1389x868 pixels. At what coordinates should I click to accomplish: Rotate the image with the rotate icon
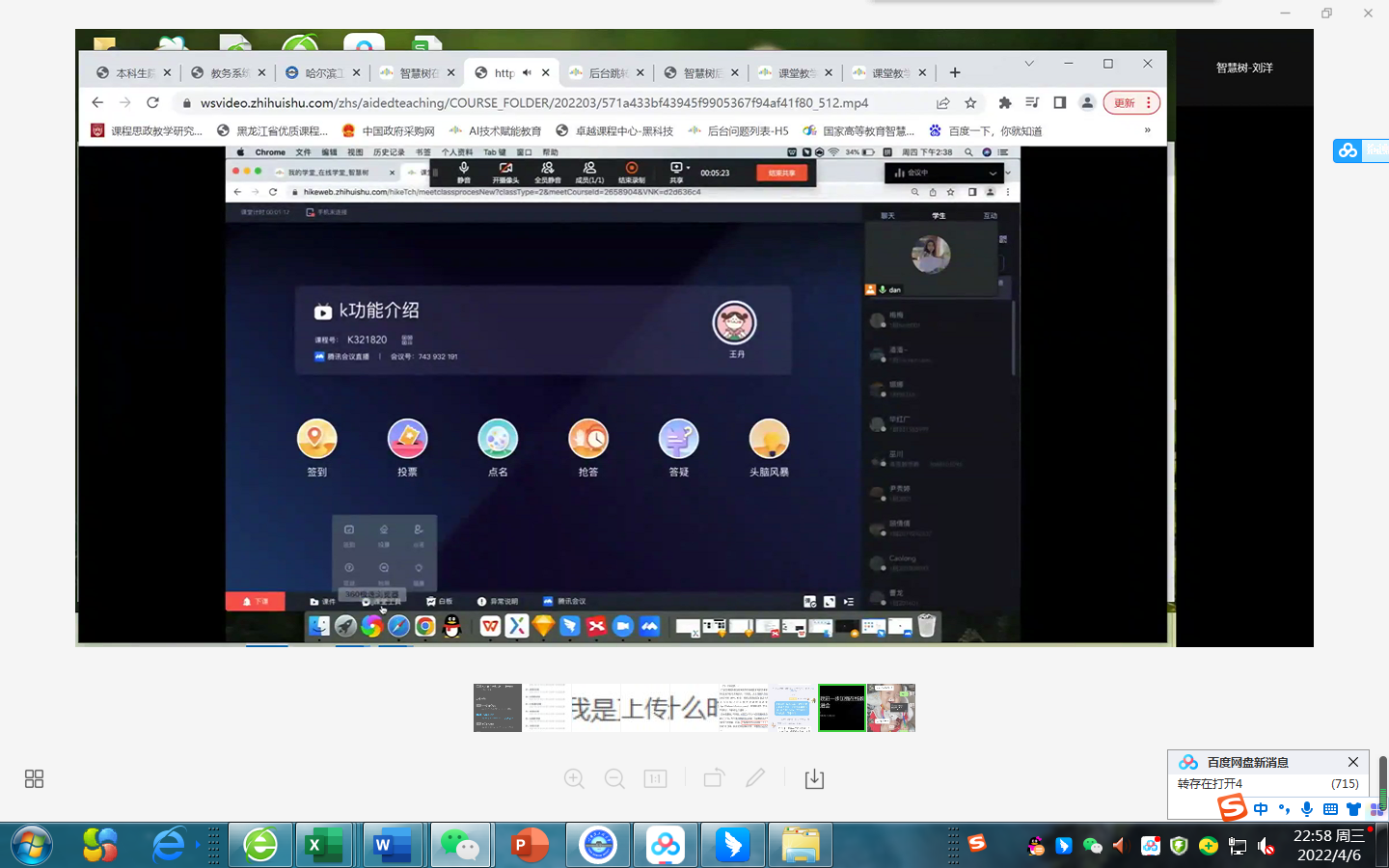pyautogui.click(x=714, y=778)
